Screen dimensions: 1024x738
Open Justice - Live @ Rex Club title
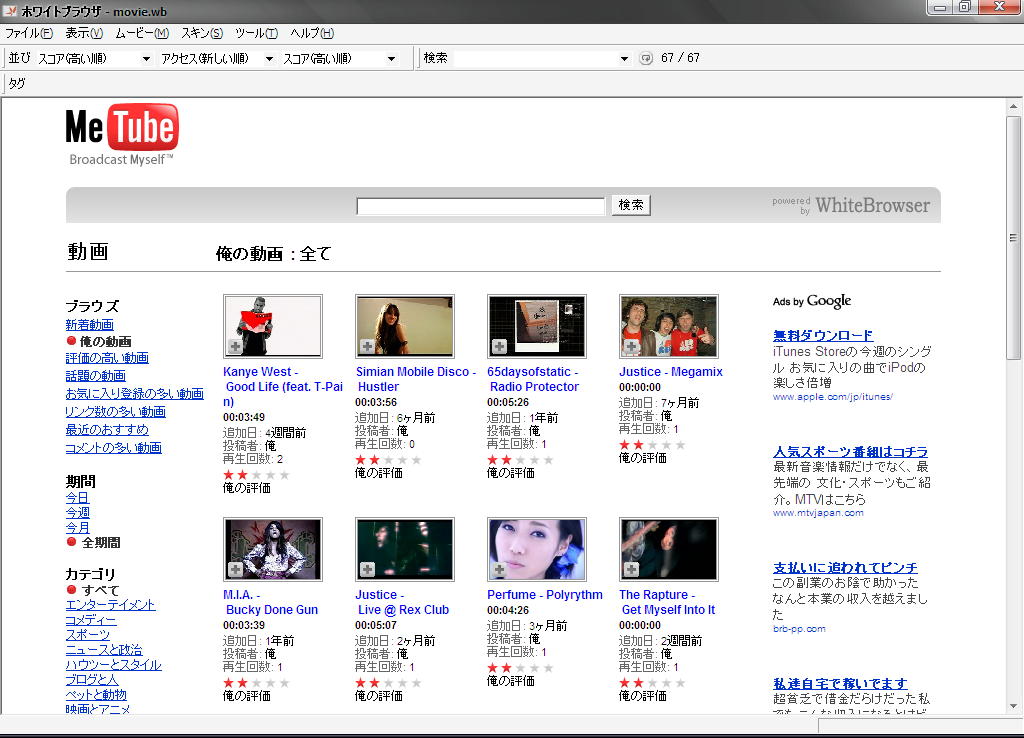pyautogui.click(x=402, y=602)
